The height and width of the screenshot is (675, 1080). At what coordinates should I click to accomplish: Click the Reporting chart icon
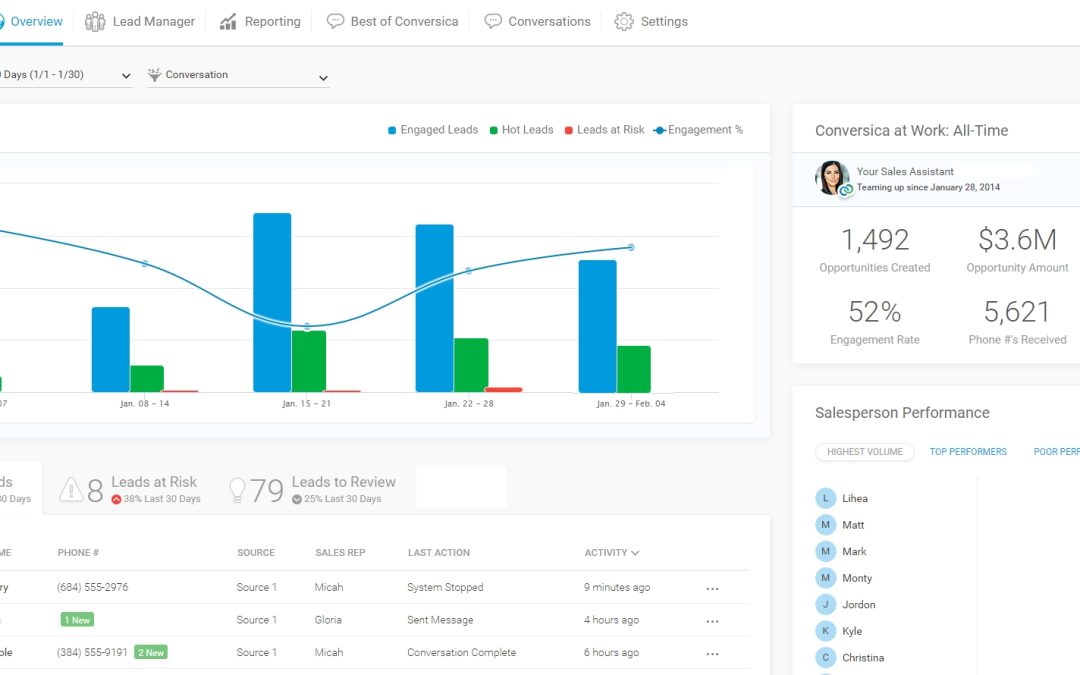pyautogui.click(x=228, y=21)
